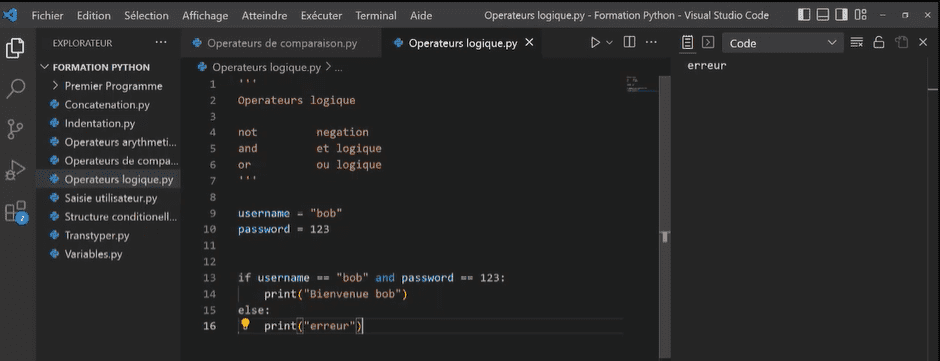Viewport: 940px width, 361px height.
Task: Open the Code output channel dropdown
Action: tap(782, 43)
